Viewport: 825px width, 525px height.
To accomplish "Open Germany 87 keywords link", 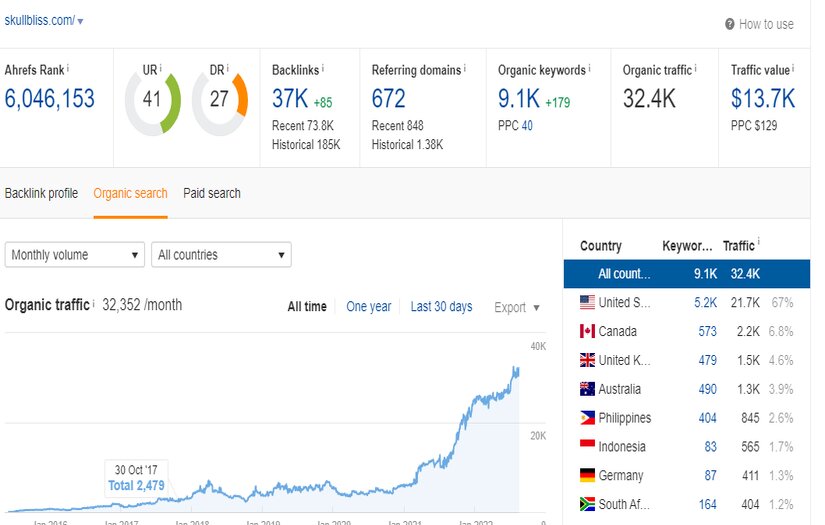I will click(710, 476).
